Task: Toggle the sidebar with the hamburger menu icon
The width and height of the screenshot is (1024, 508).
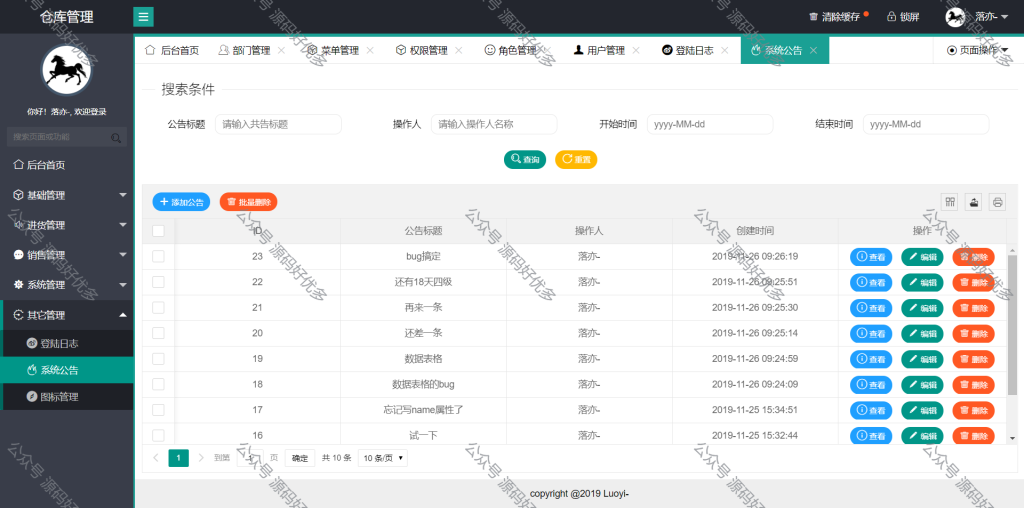Action: pyautogui.click(x=143, y=16)
